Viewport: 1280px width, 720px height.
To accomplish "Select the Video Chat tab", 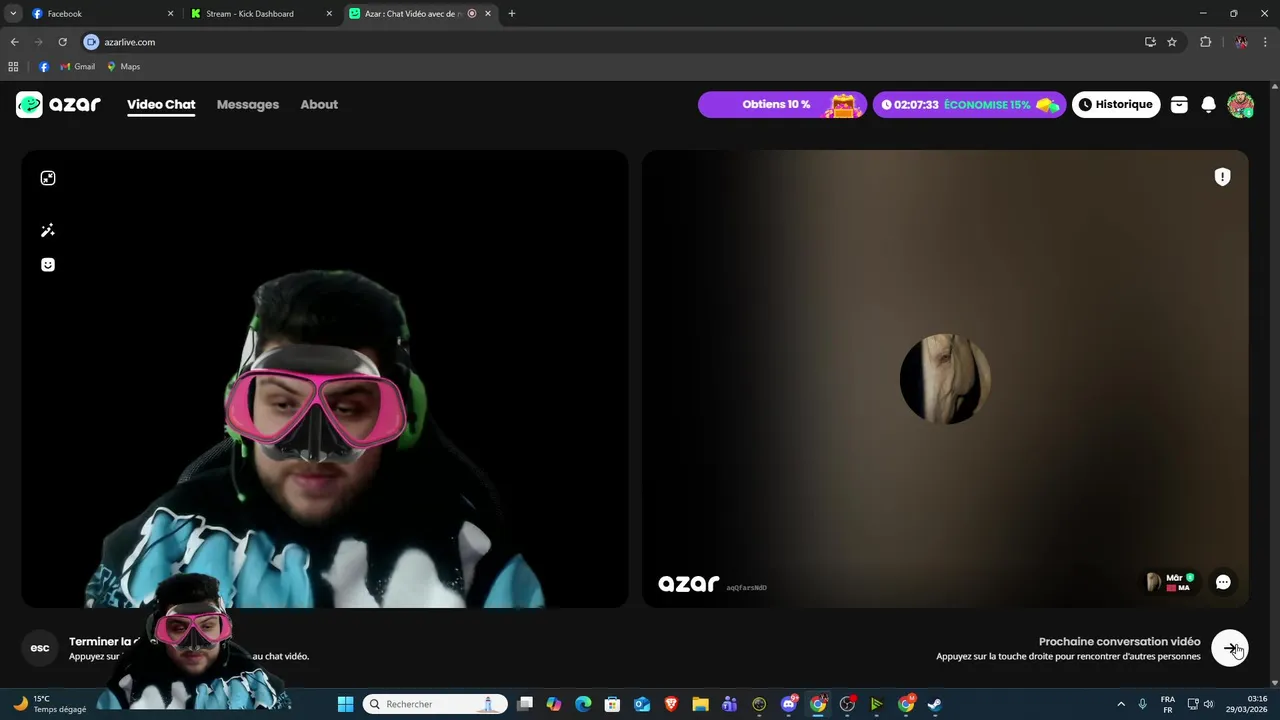I will (161, 104).
